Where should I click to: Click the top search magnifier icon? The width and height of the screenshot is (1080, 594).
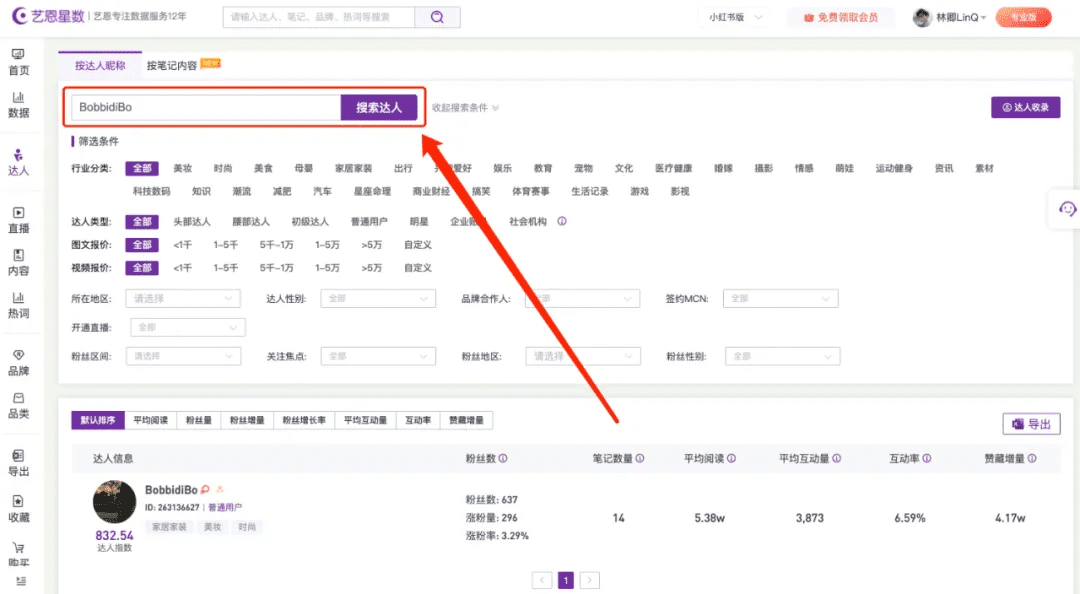click(437, 17)
